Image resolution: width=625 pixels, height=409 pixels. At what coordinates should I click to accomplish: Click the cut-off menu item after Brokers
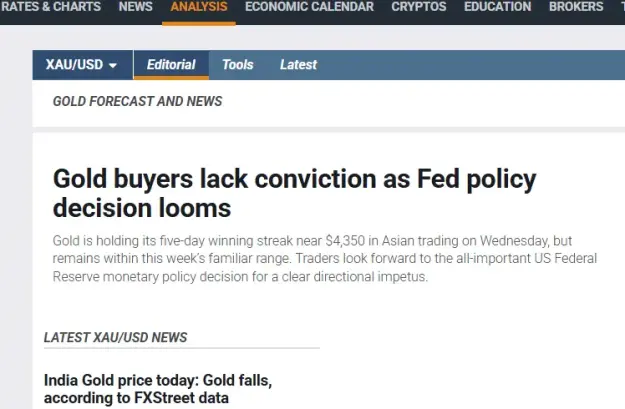click(623, 7)
